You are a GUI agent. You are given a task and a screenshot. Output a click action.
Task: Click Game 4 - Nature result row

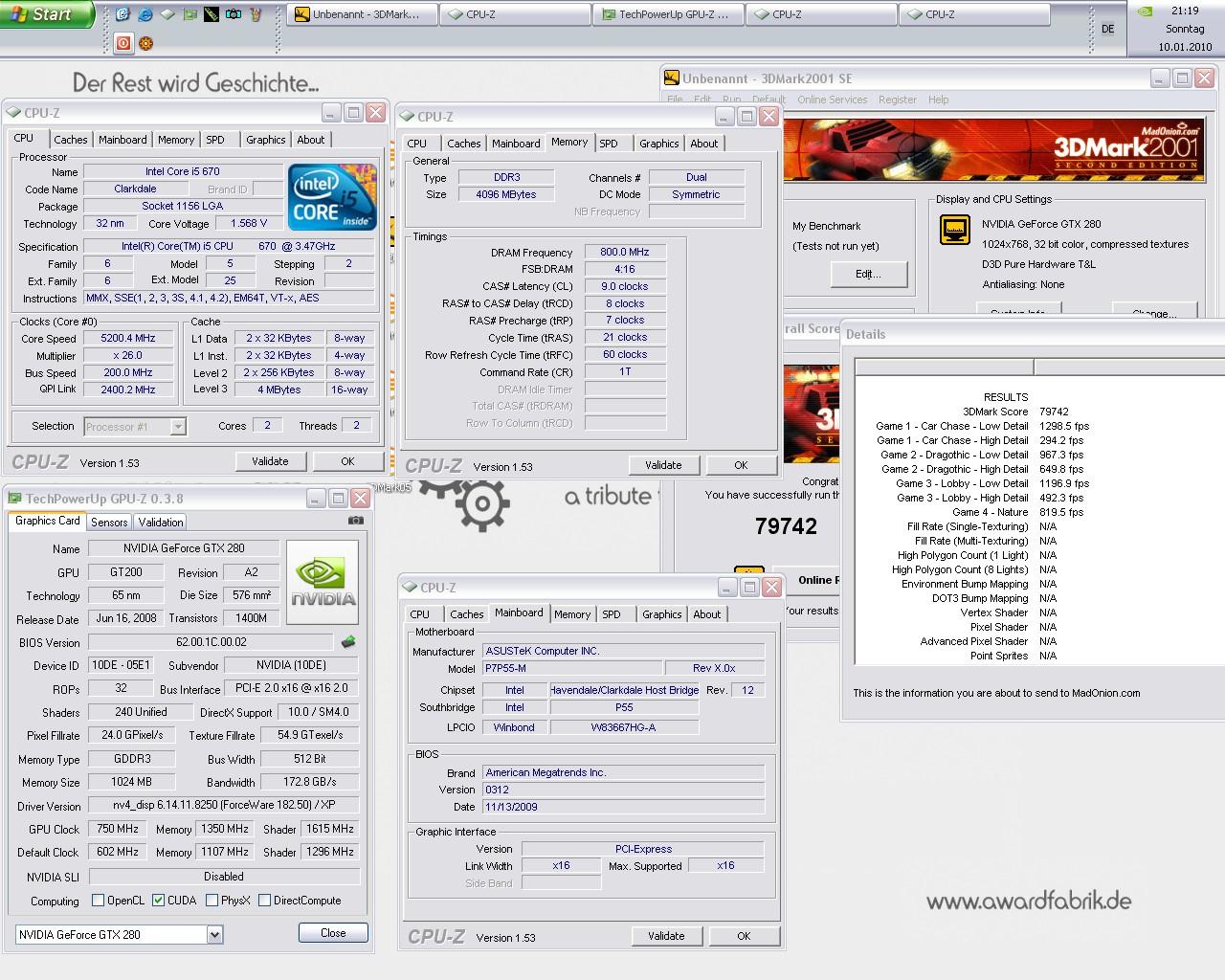tap(1017, 512)
